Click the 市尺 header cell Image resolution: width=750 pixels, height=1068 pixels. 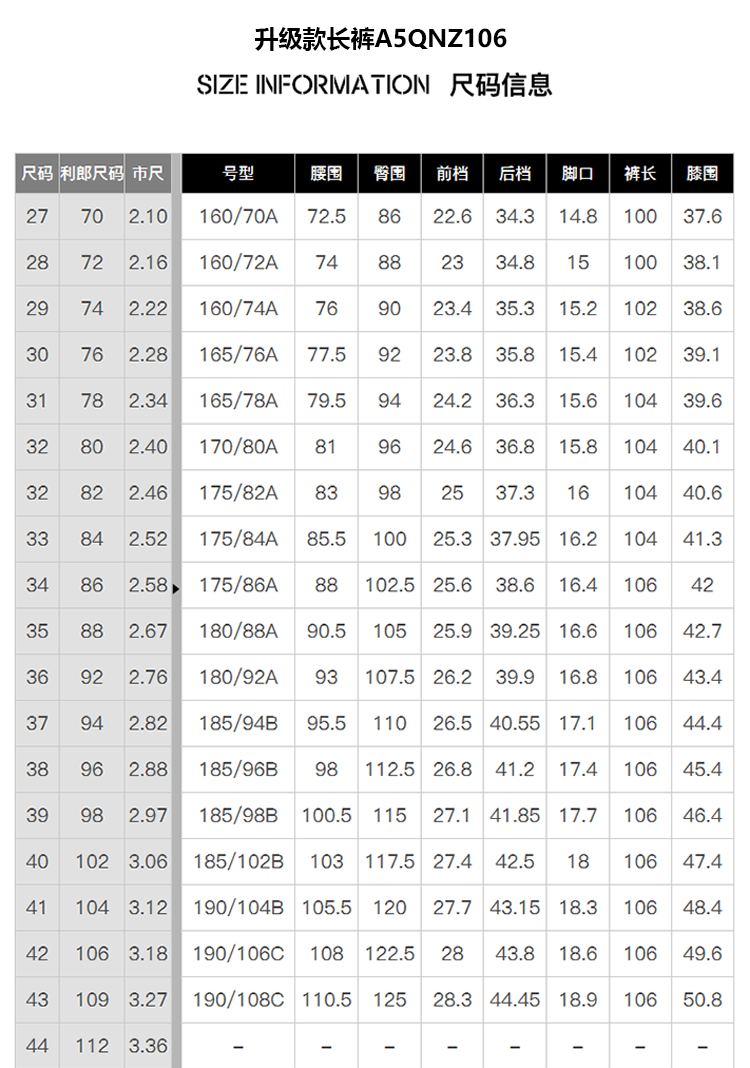[x=148, y=174]
